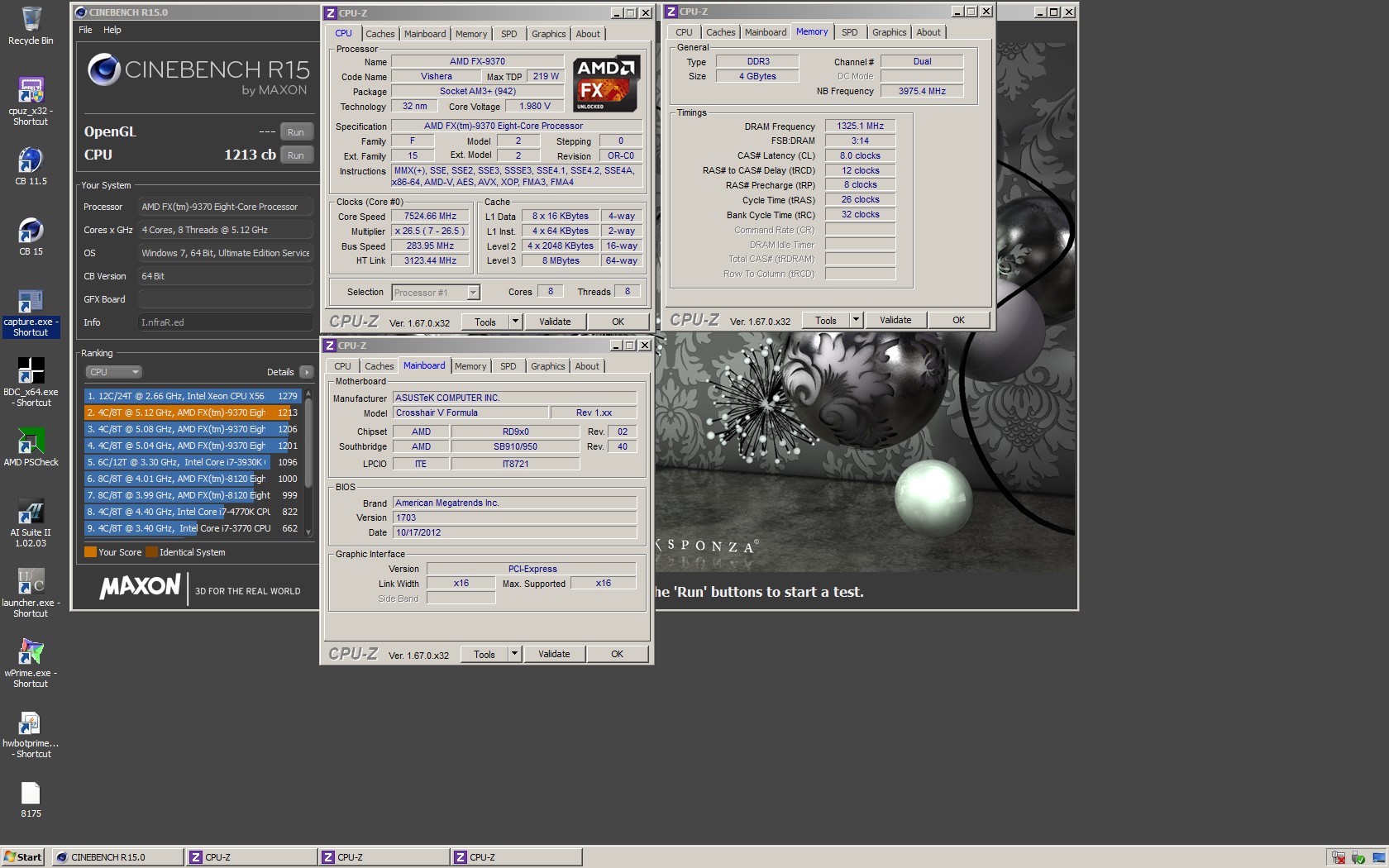Click the ranking list vertical scrollbar
Image resolution: width=1389 pixels, height=868 pixels.
(x=308, y=463)
